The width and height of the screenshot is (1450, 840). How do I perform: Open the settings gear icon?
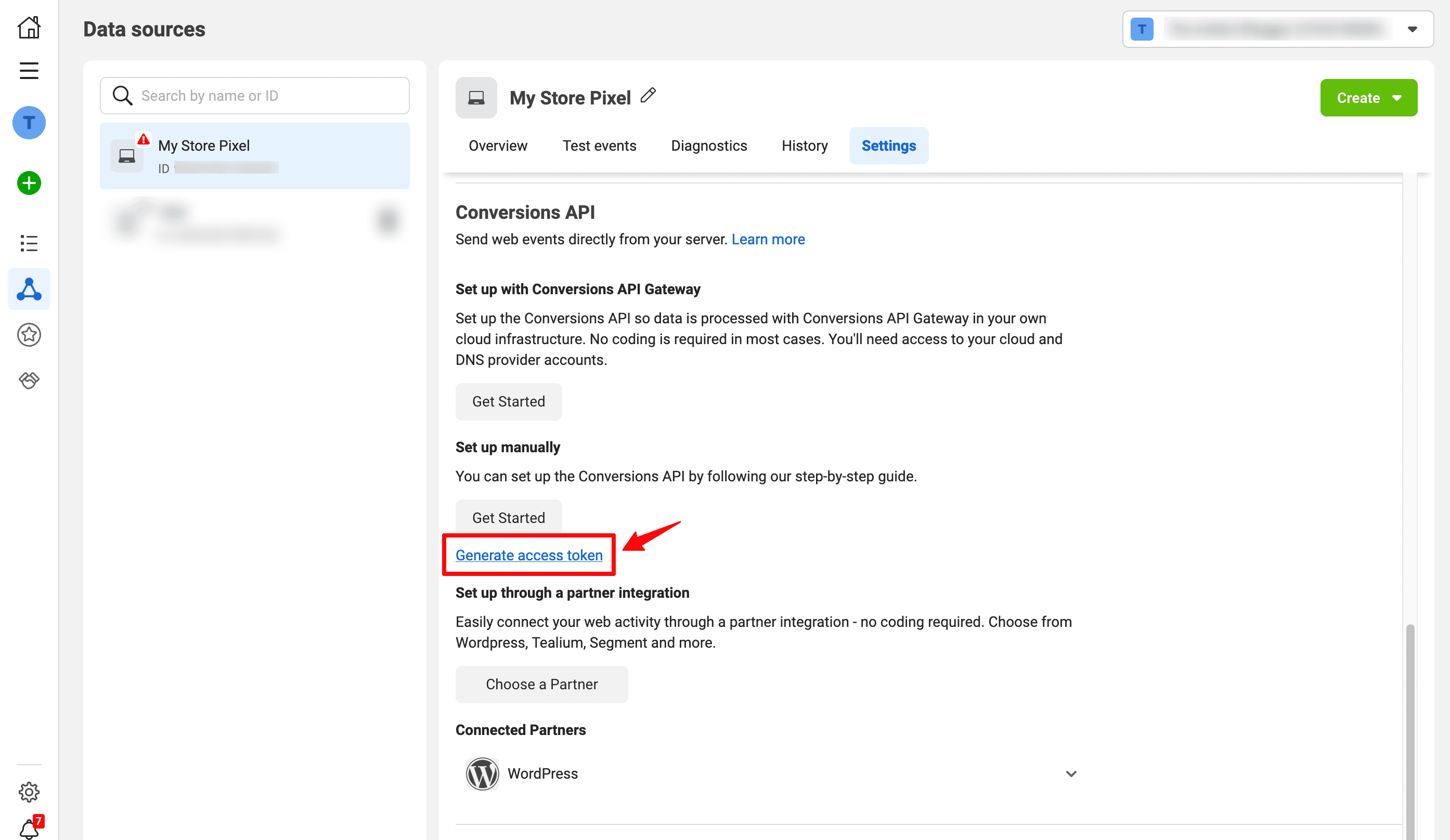point(29,792)
